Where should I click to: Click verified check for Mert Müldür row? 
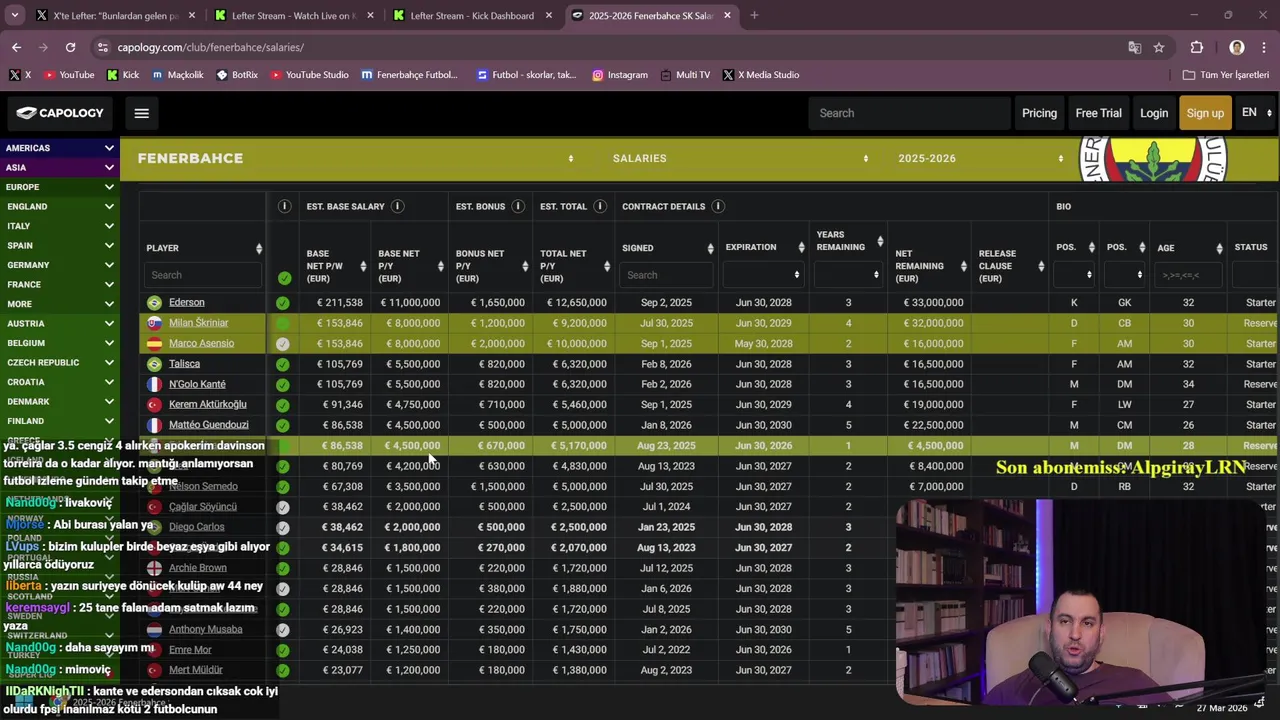[x=283, y=670]
